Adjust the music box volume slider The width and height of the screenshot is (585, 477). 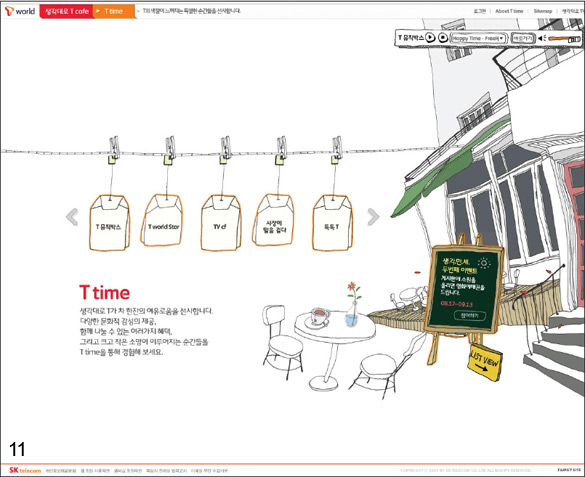coord(564,38)
